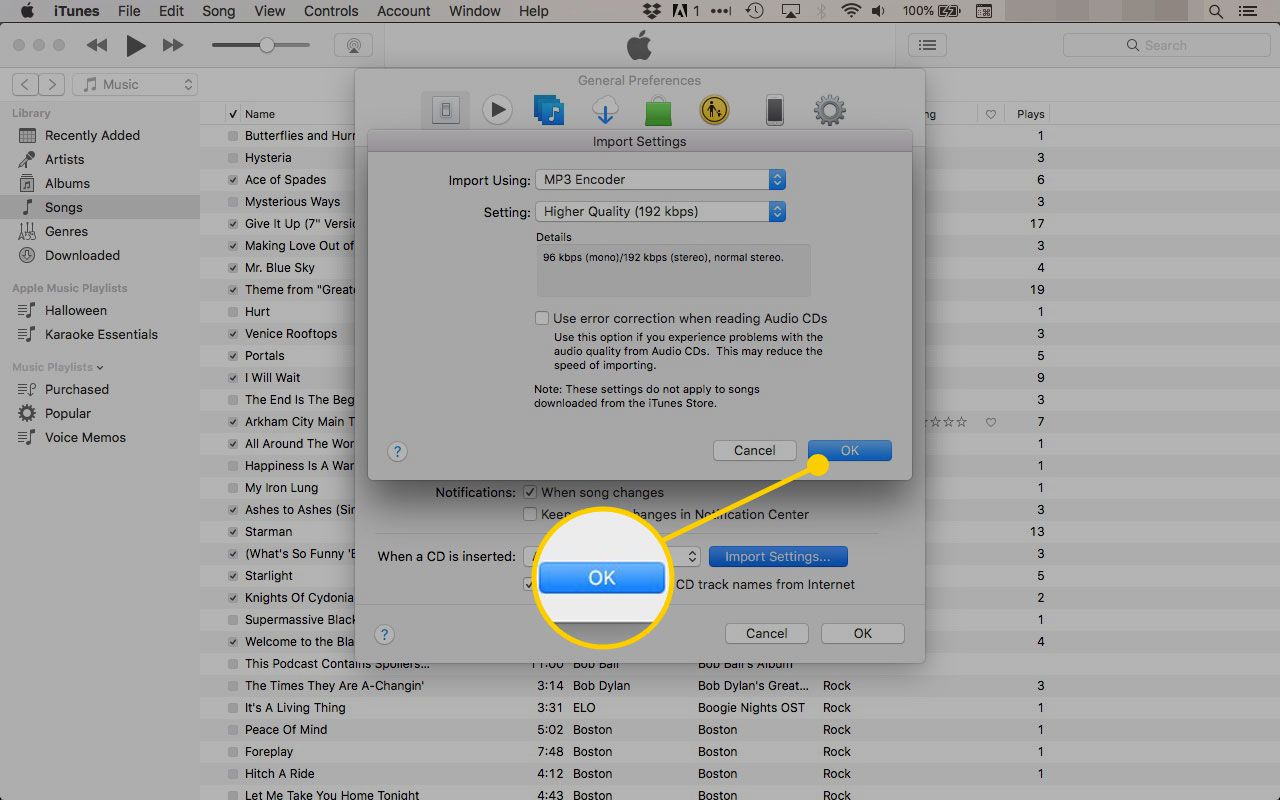
Task: Open the Song menu
Action: (x=219, y=11)
